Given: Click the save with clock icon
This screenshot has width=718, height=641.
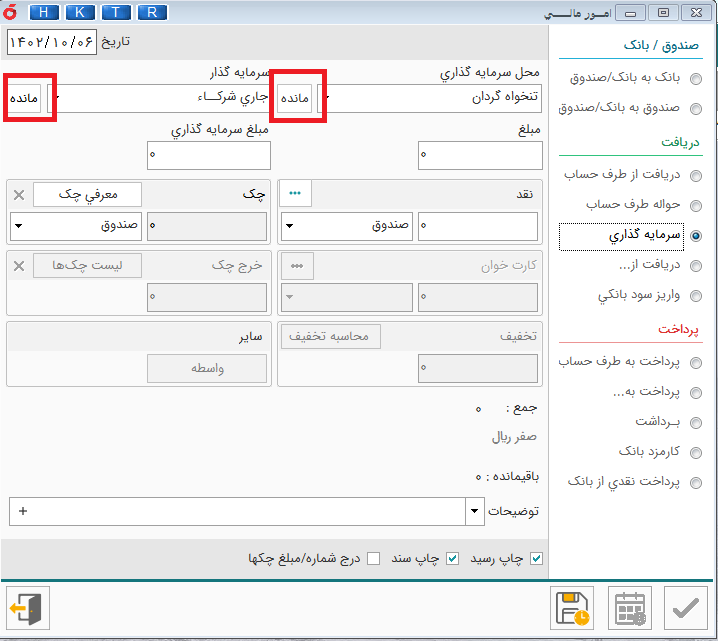Looking at the screenshot, I should point(574,608).
